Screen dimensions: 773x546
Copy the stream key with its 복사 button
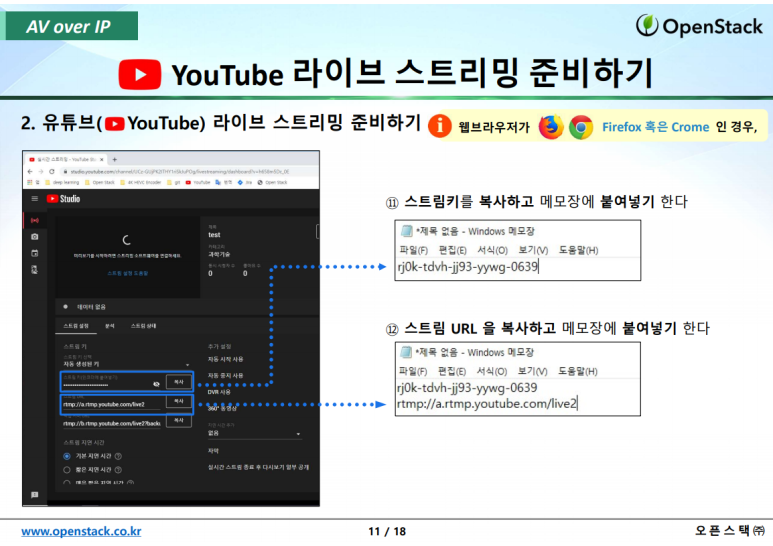point(178,382)
